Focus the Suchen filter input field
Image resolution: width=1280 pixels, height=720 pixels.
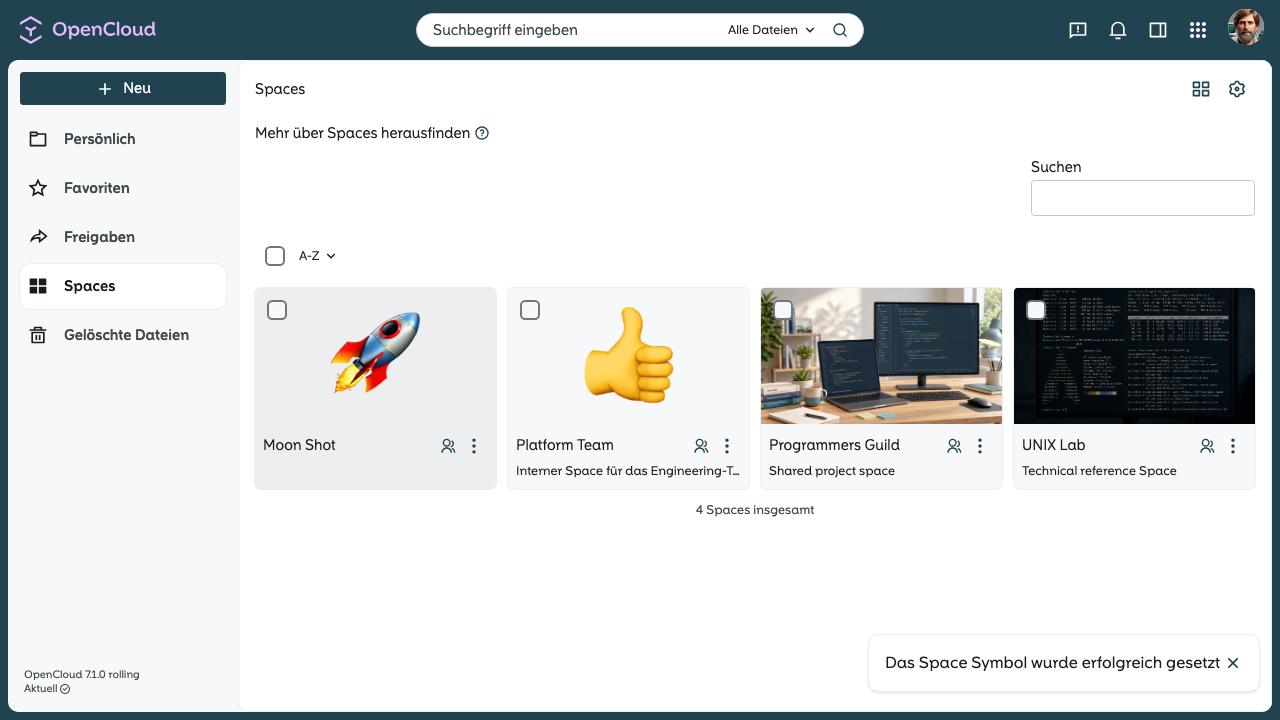pyautogui.click(x=1143, y=198)
